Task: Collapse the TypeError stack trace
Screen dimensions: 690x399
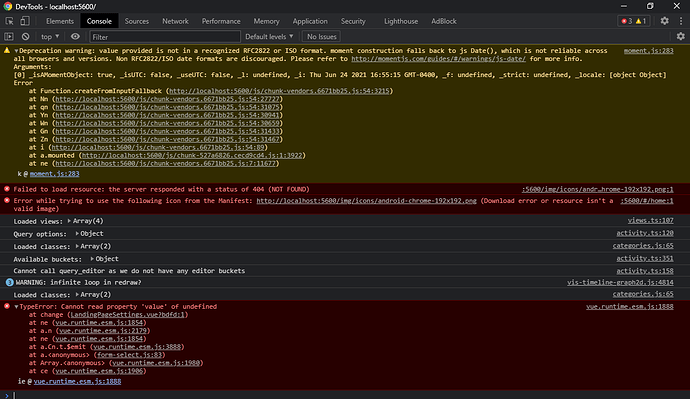Action: click(x=16, y=307)
